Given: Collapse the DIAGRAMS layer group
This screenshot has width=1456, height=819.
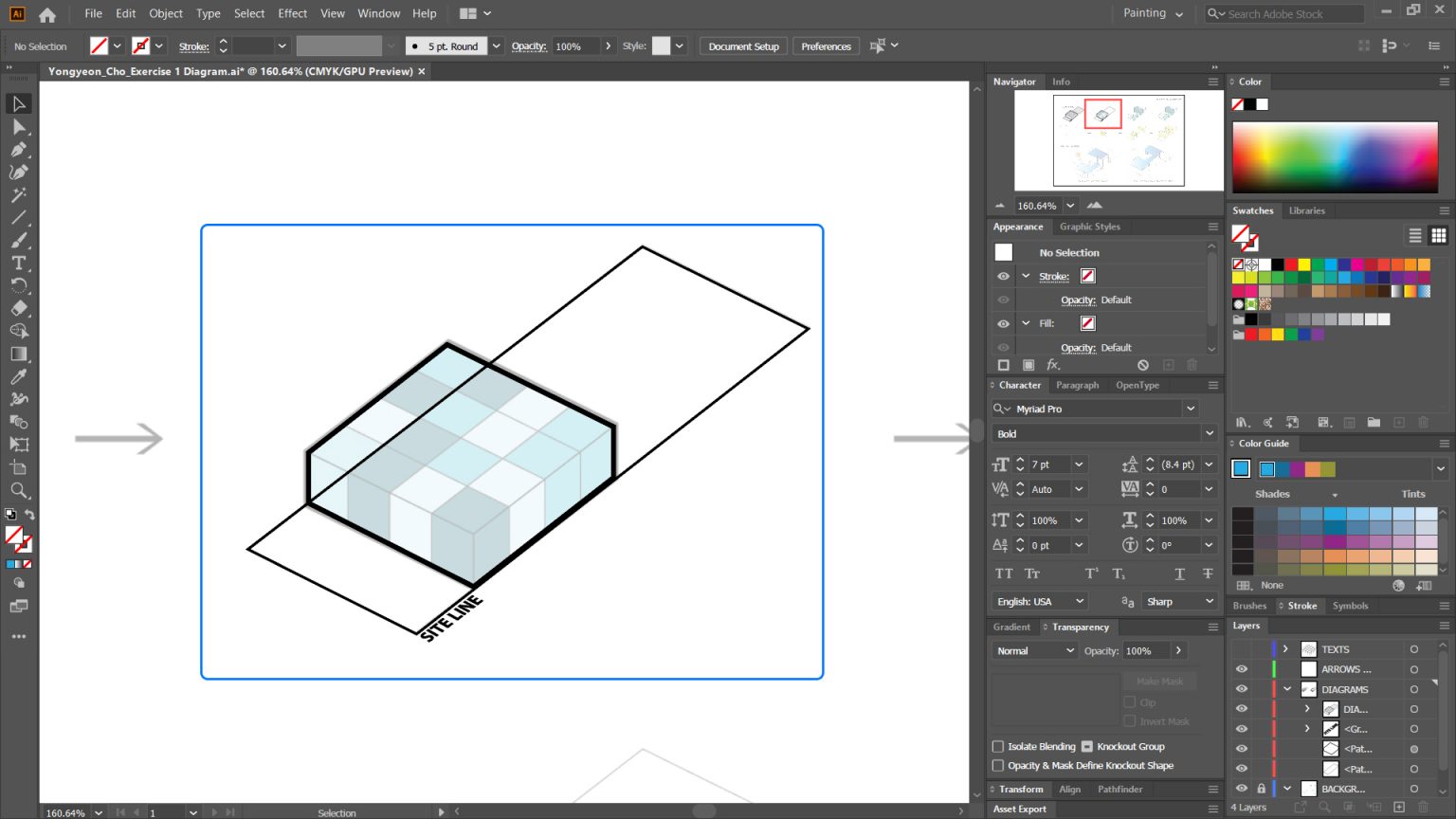Looking at the screenshot, I should click(1287, 689).
